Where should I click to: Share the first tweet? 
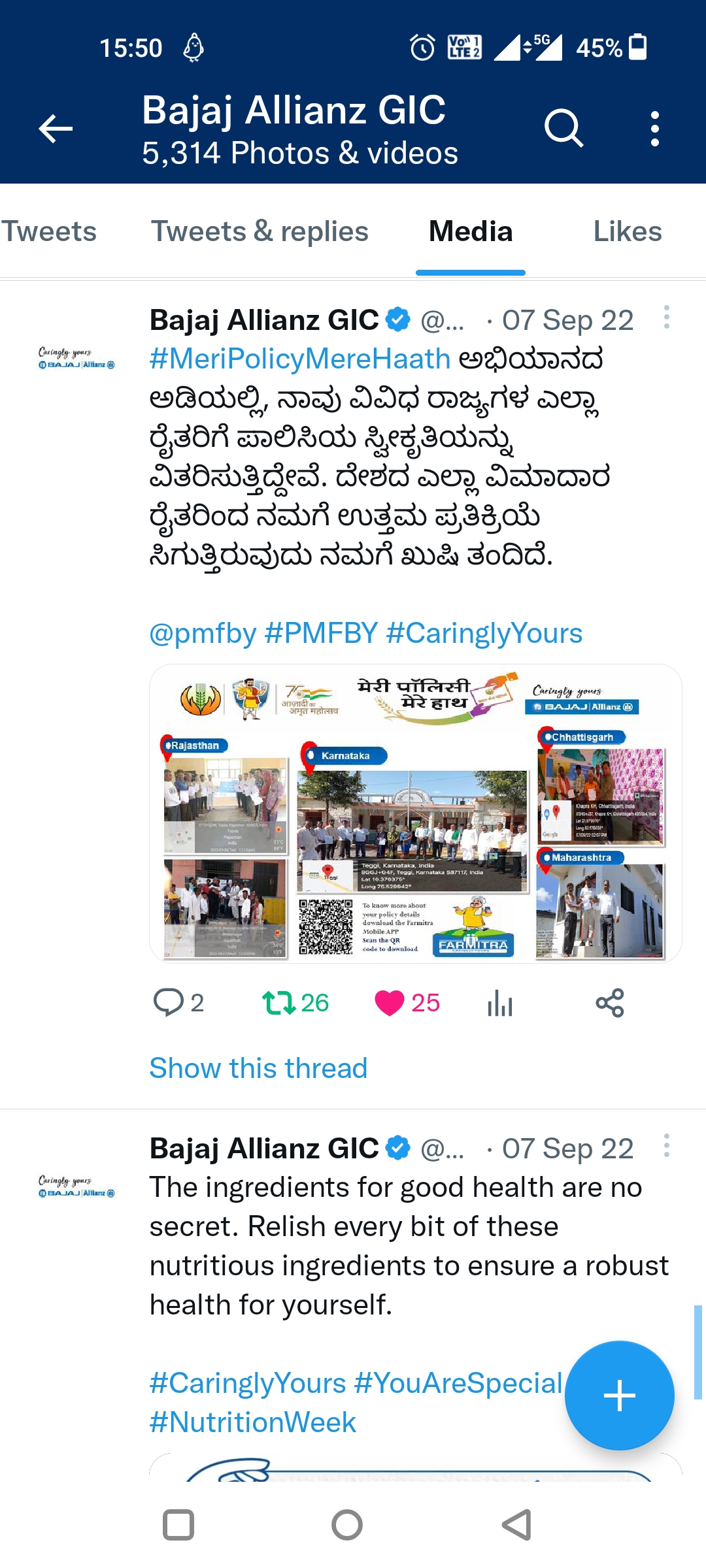click(610, 1003)
